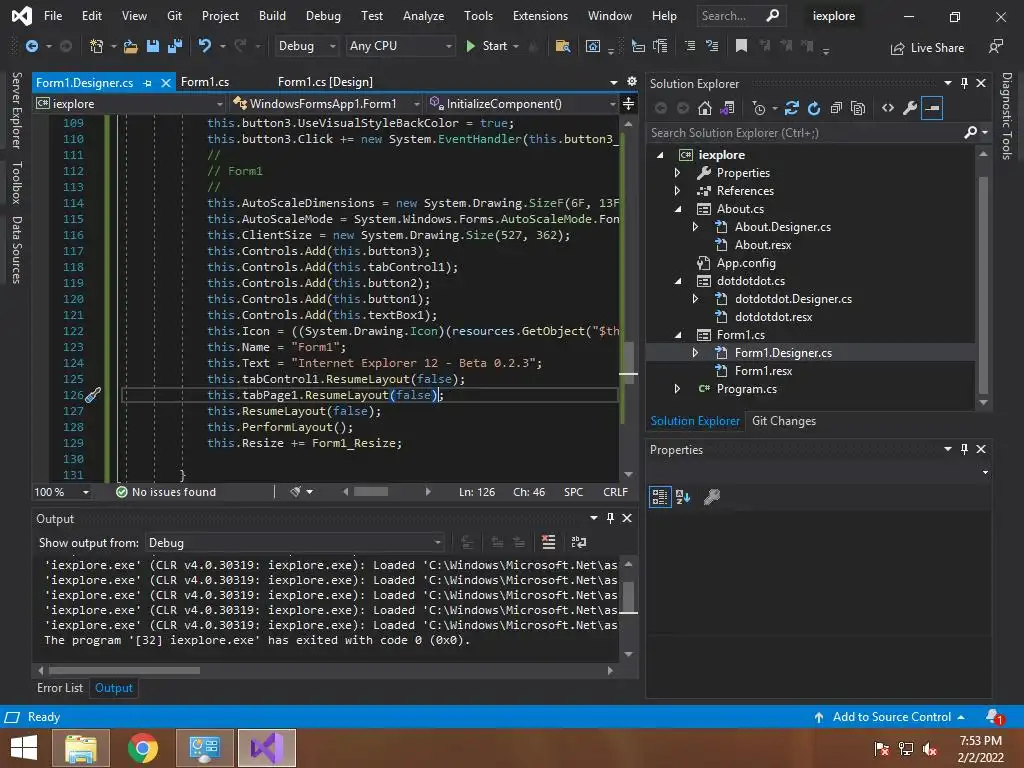Click Add to Source Control in status bar
The height and width of the screenshot is (768, 1024).
coord(891,717)
